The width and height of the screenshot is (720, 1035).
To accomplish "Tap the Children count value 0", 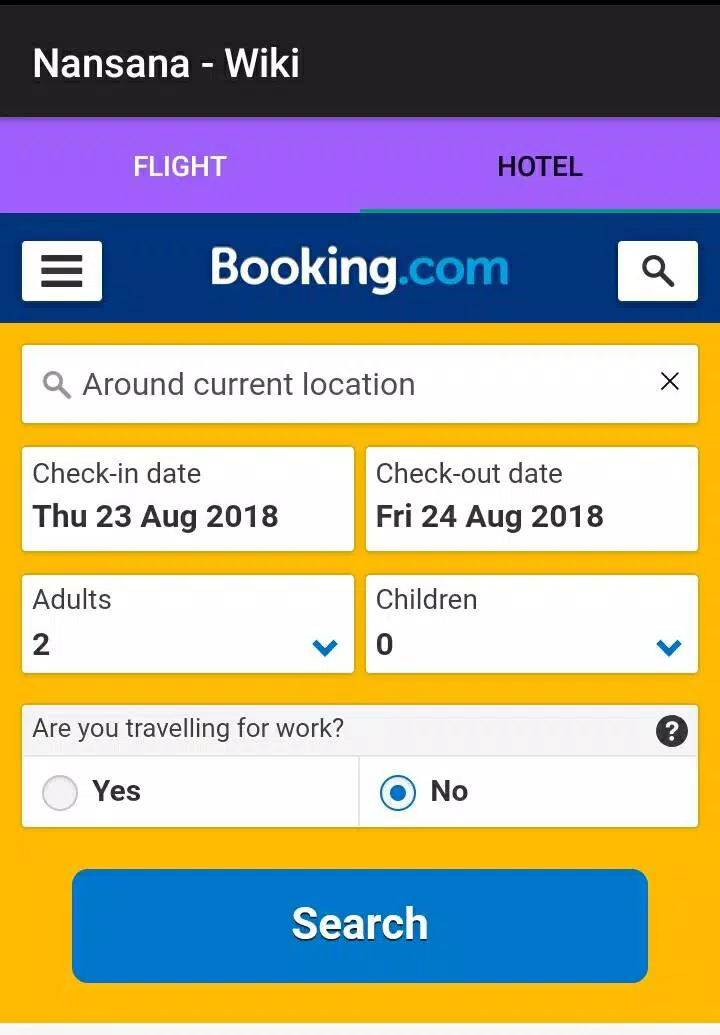I will tap(384, 645).
